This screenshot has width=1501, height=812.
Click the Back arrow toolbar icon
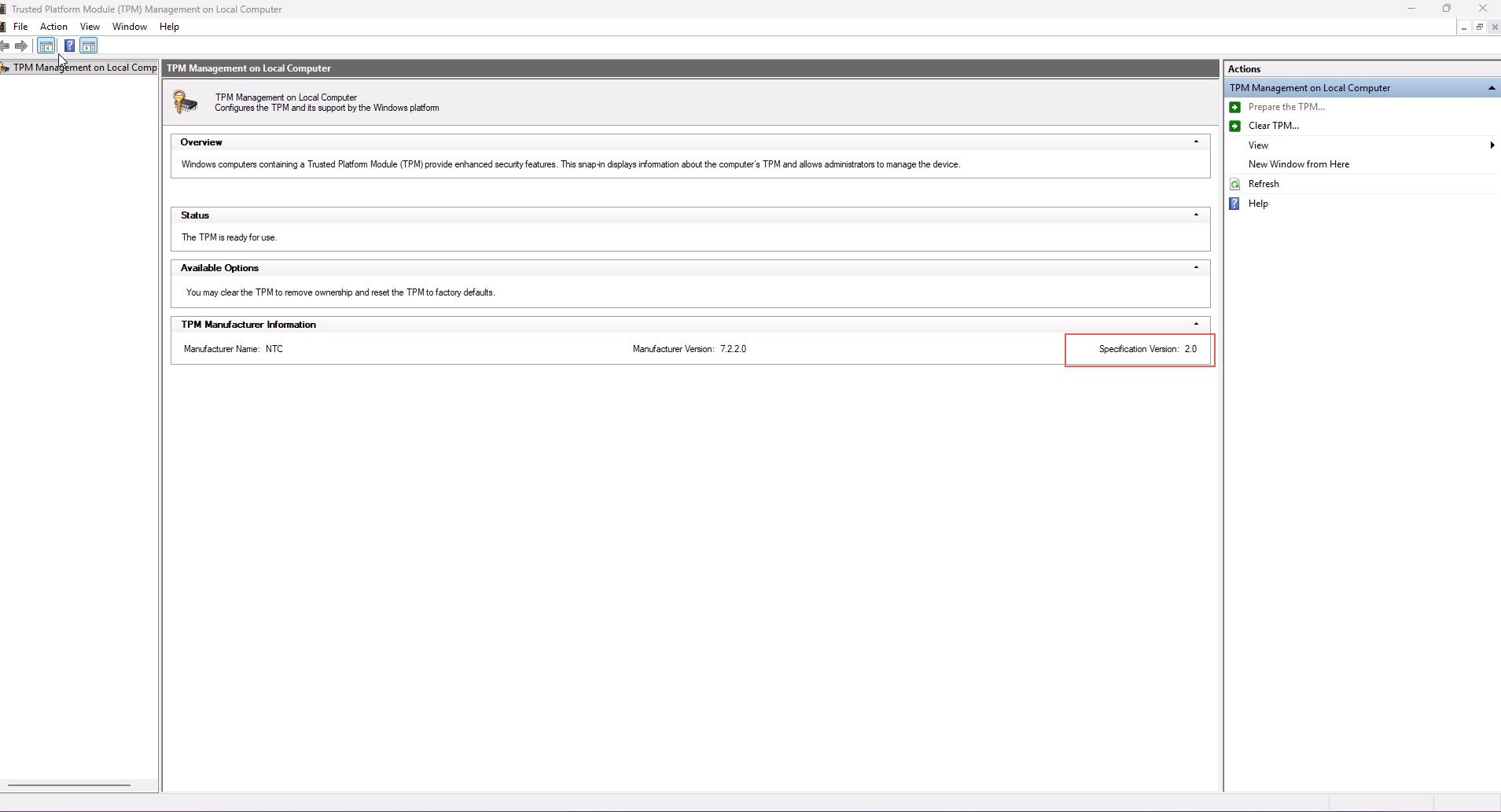[6, 46]
